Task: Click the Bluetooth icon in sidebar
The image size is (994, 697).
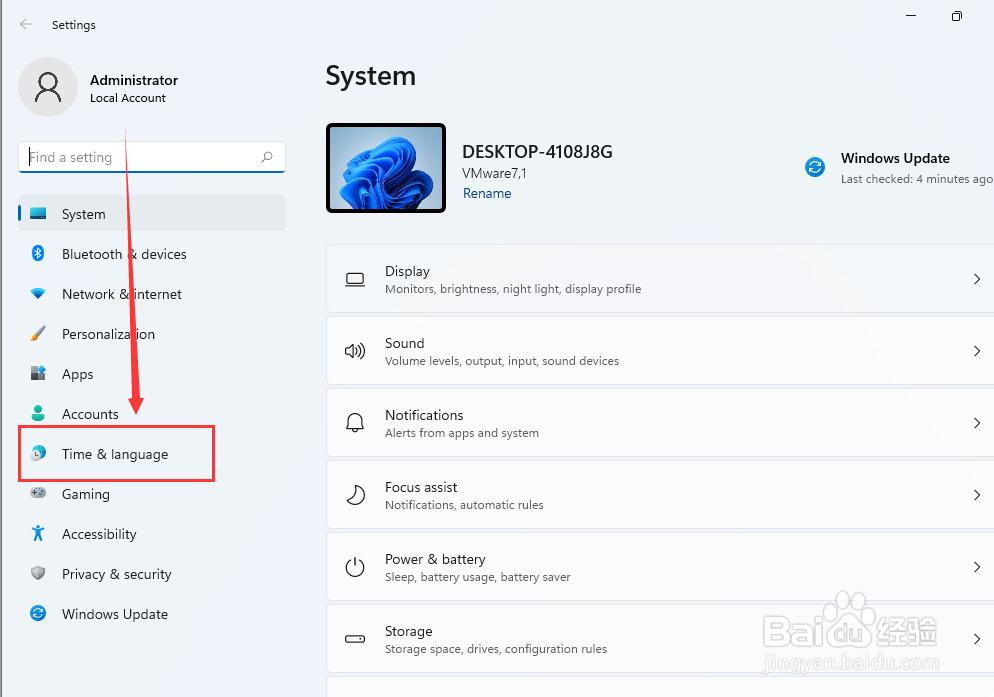Action: pyautogui.click(x=38, y=253)
